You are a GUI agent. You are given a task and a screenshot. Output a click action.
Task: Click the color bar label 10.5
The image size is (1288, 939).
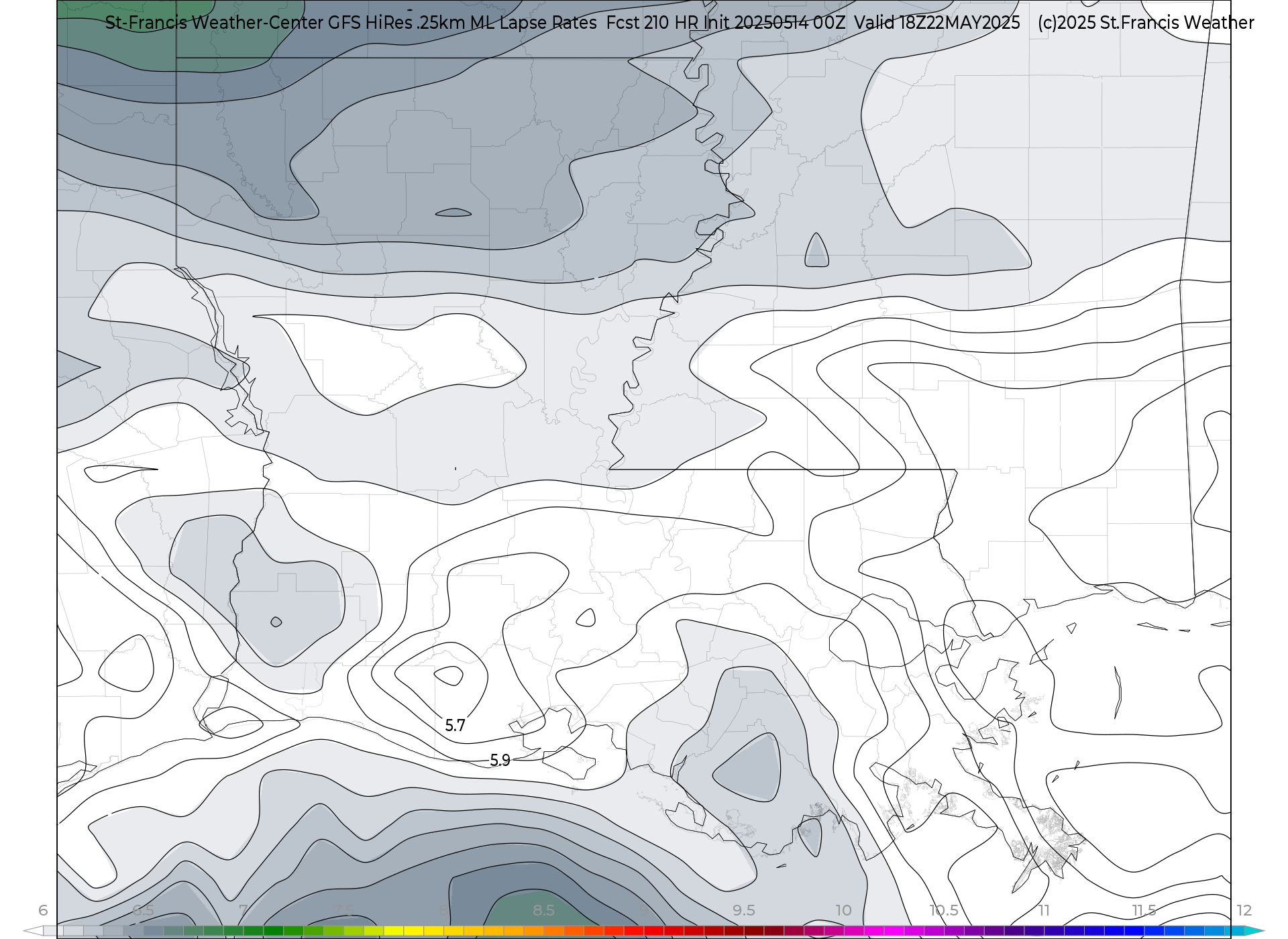tap(944, 910)
